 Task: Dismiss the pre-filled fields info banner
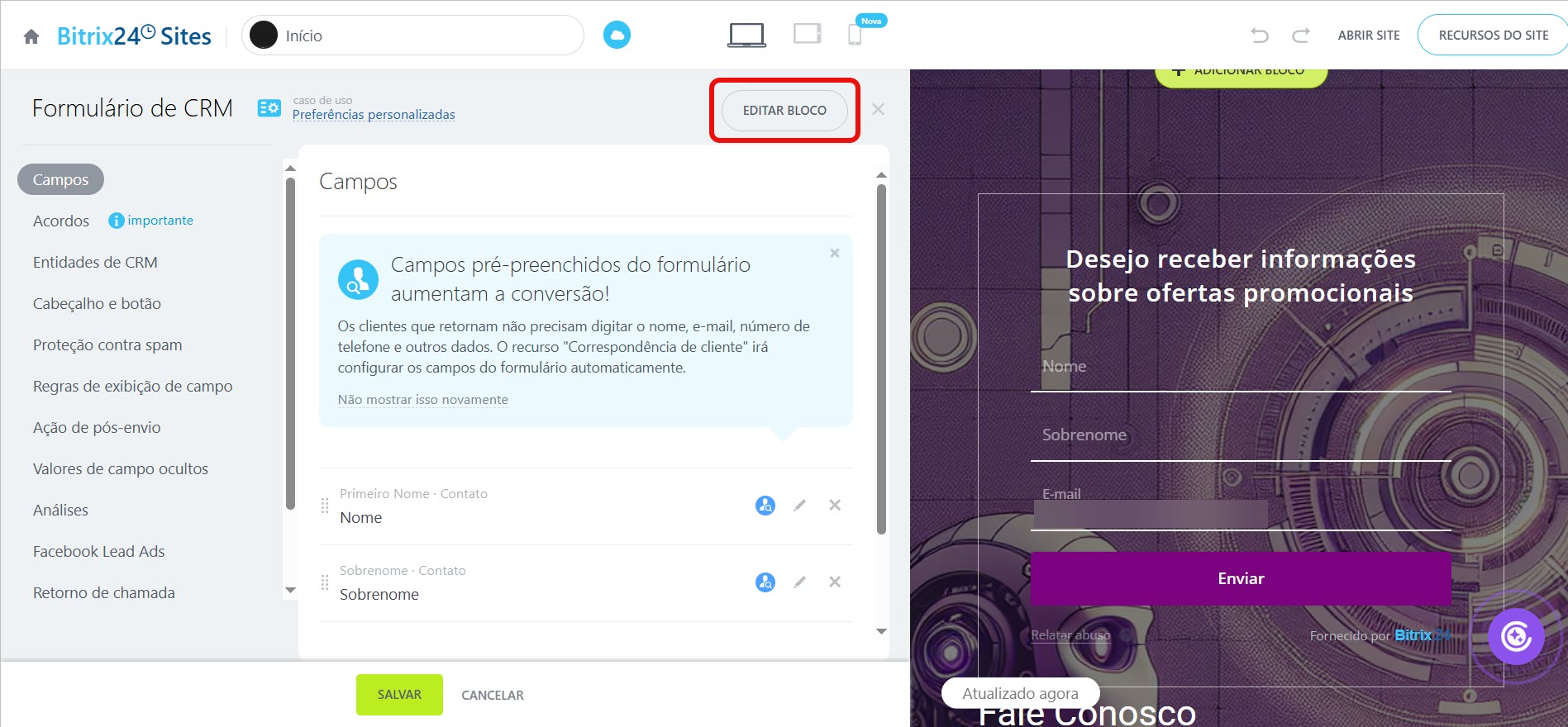point(835,254)
